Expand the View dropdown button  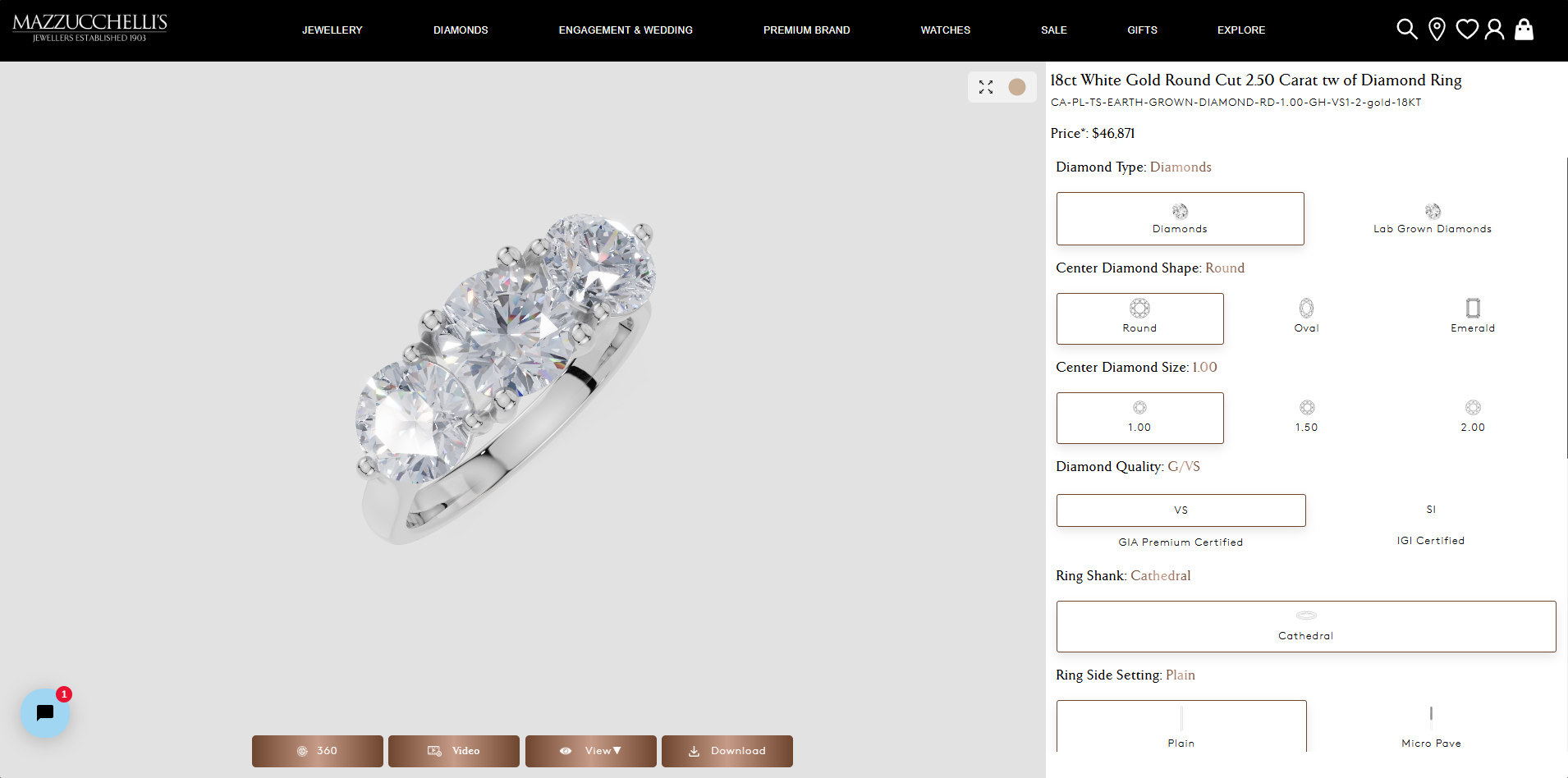pos(591,751)
